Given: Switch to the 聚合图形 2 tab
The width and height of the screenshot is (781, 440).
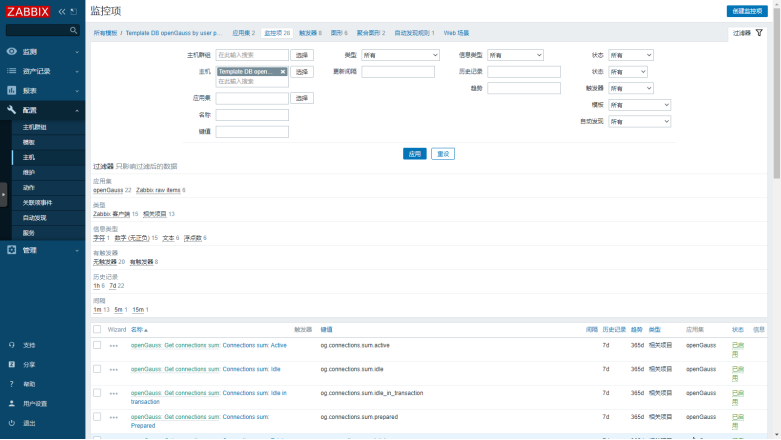Looking at the screenshot, I should pyautogui.click(x=371, y=33).
